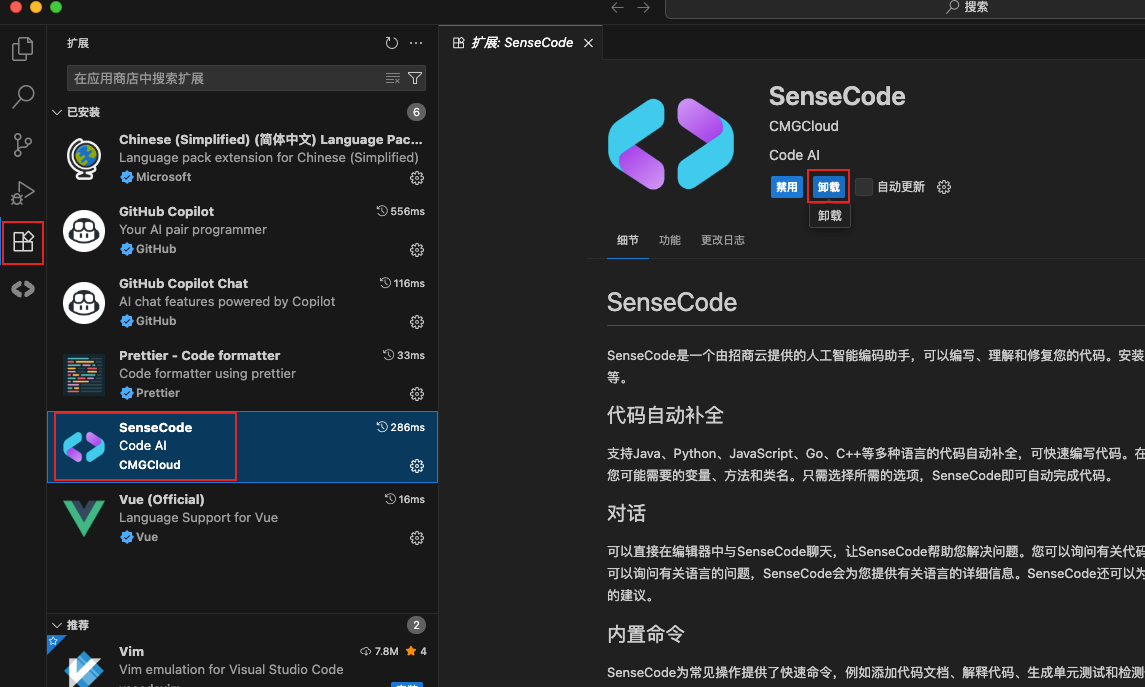This screenshot has width=1145, height=687.
Task: Open the Search view in activity bar
Action: (23, 96)
